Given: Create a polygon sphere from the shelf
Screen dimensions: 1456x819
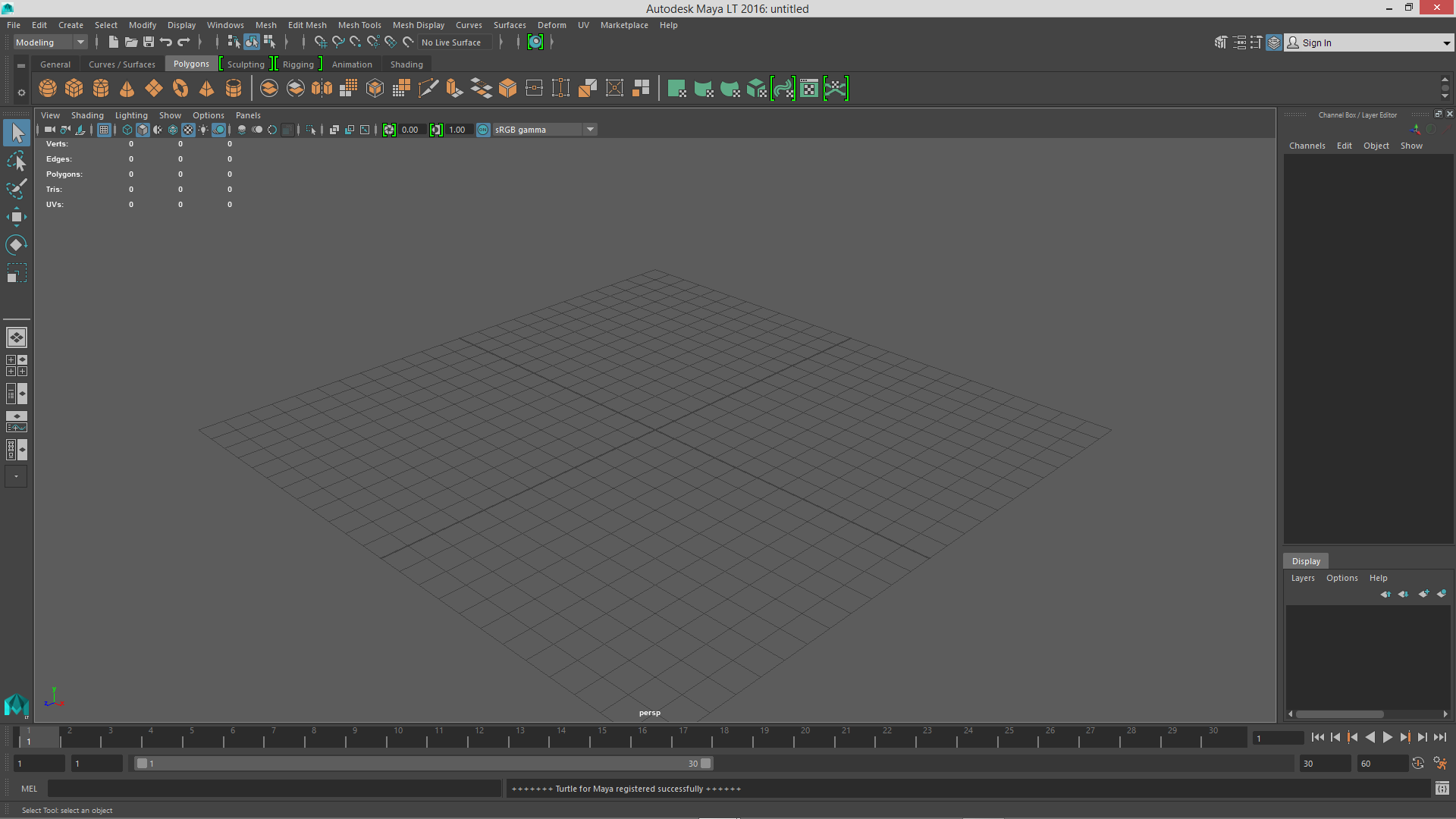Looking at the screenshot, I should tap(48, 89).
